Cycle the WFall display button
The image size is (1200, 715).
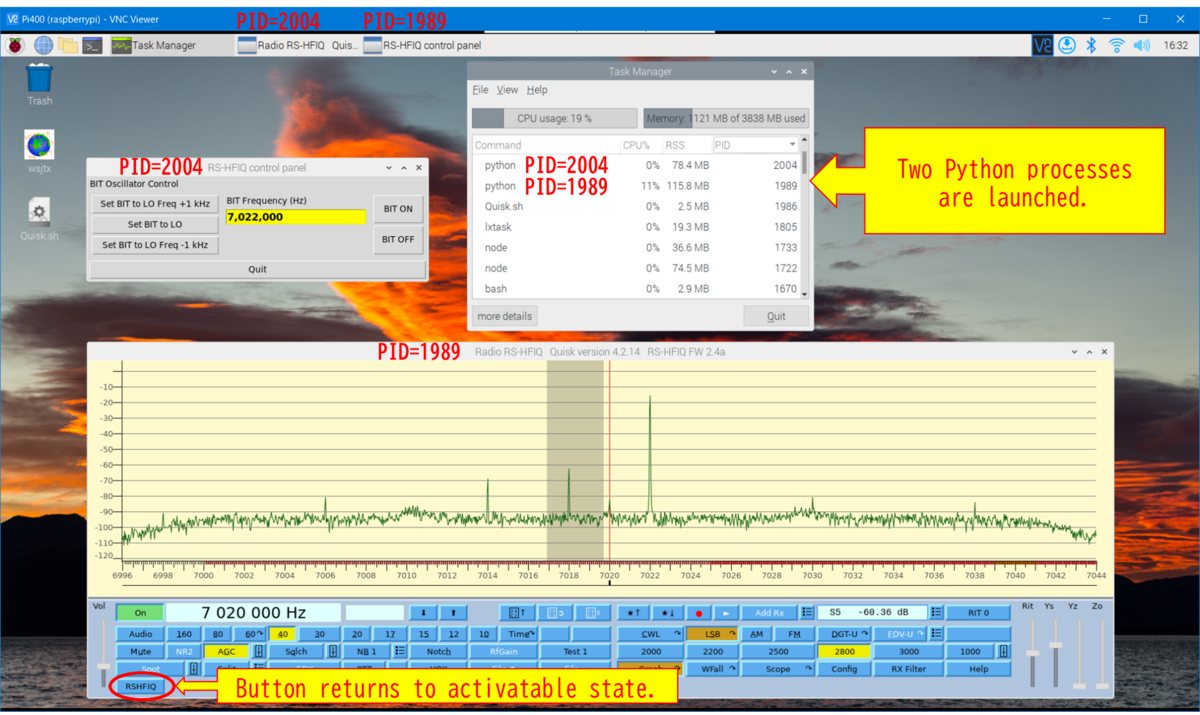712,669
